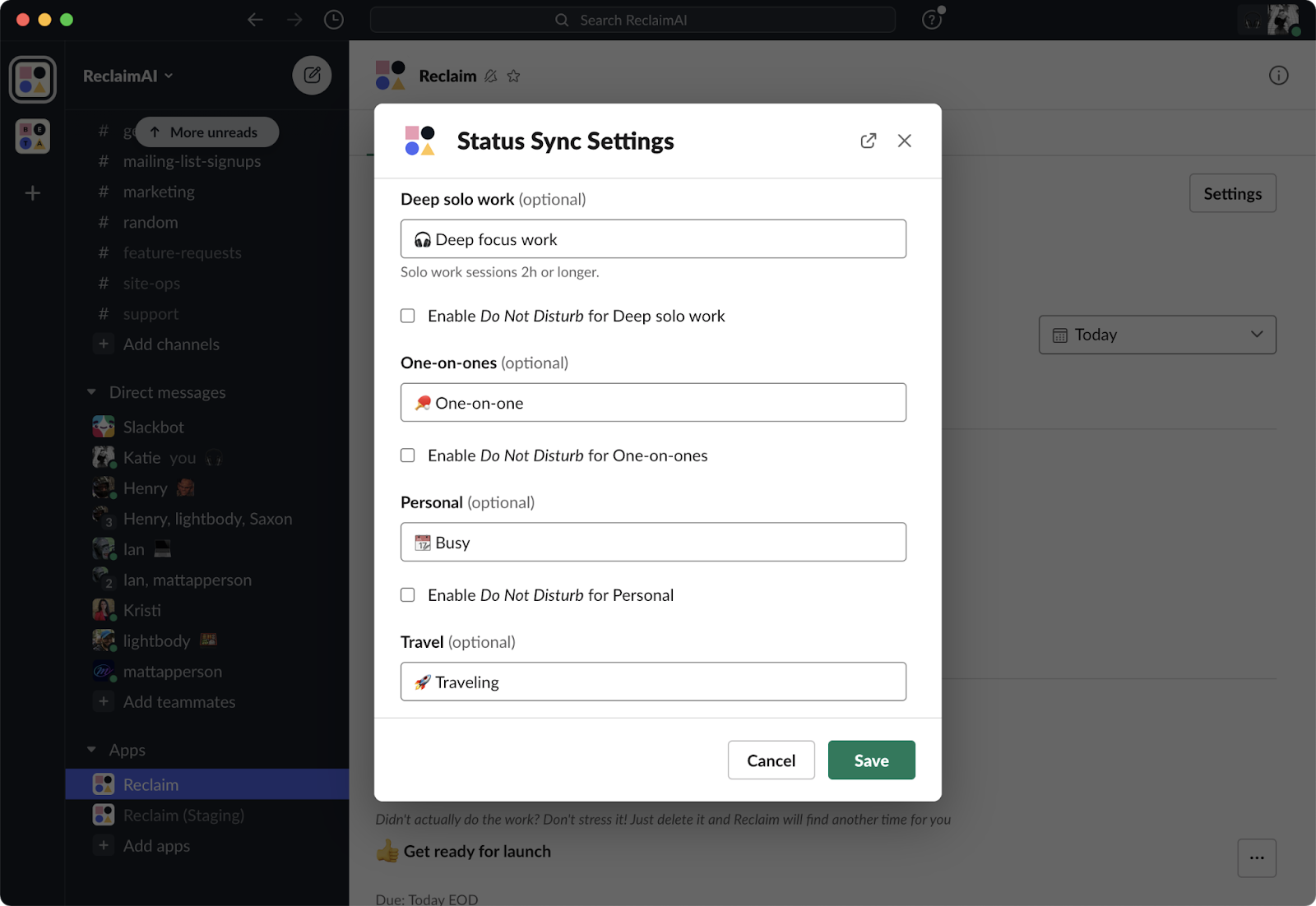Add a workspace with the plus icon
Screen dimensions: 1316x906
coord(33,193)
